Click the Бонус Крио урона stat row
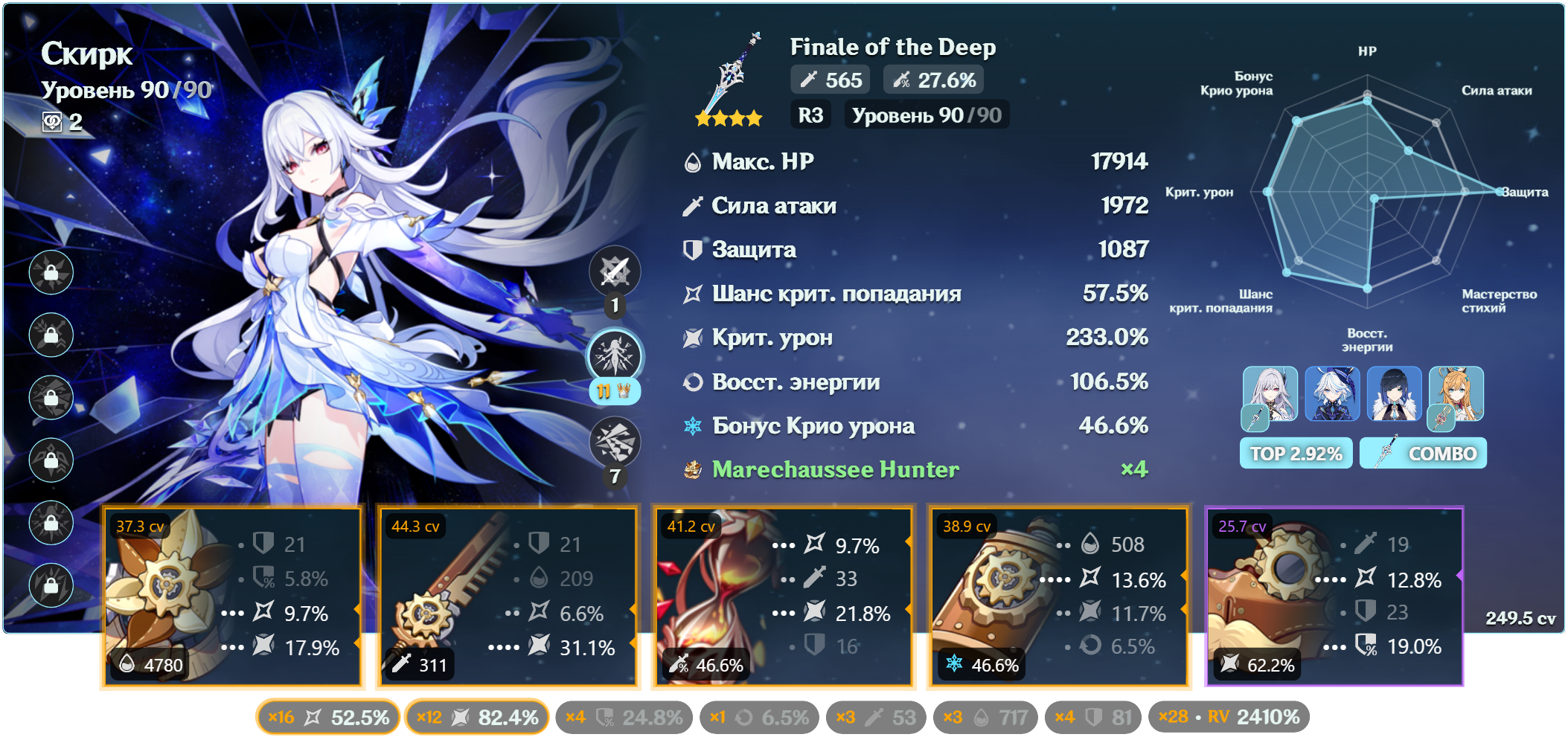Image resolution: width=1568 pixels, height=740 pixels. pyautogui.click(x=916, y=426)
